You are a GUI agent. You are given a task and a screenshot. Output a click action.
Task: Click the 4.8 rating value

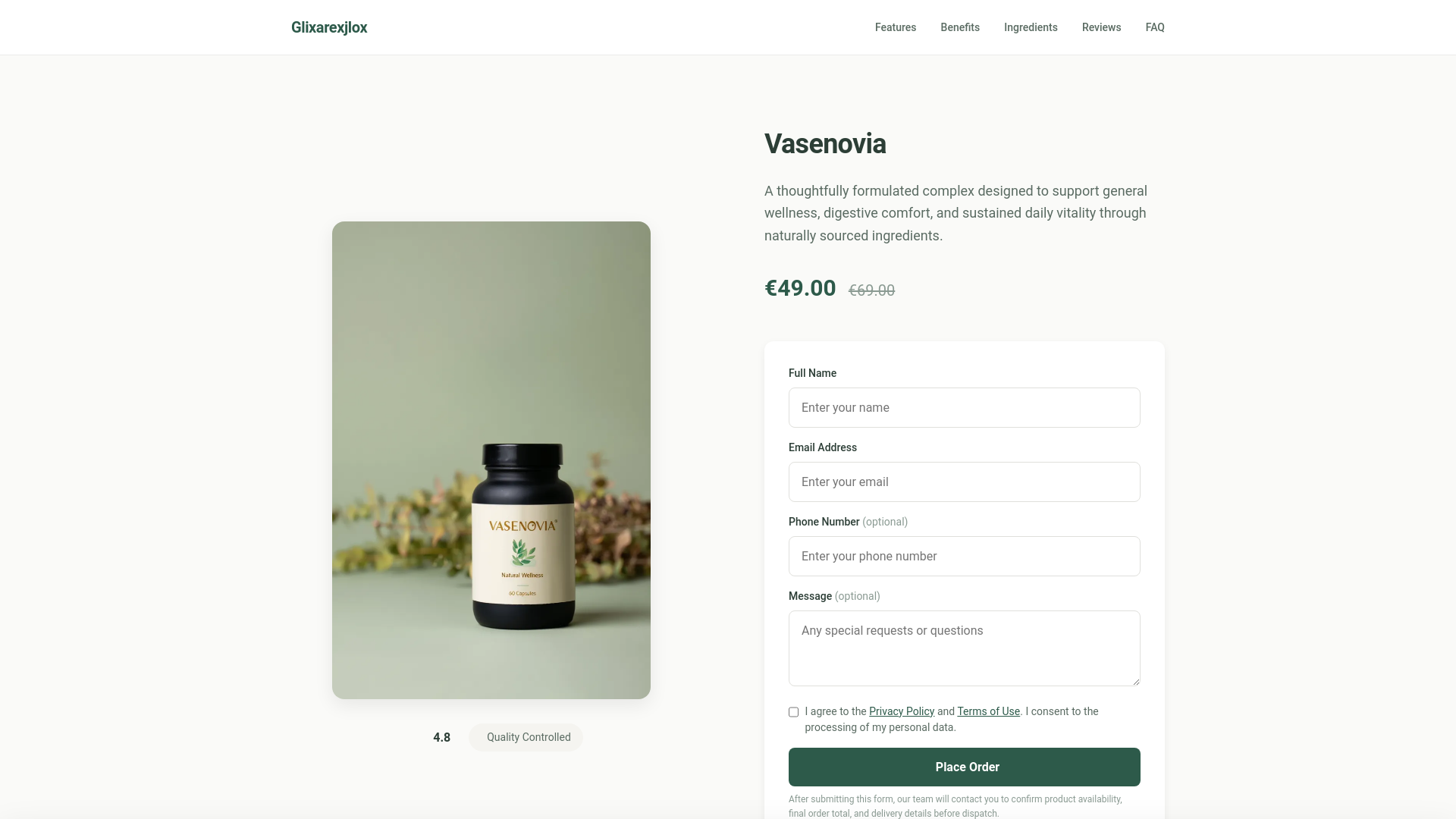click(441, 737)
